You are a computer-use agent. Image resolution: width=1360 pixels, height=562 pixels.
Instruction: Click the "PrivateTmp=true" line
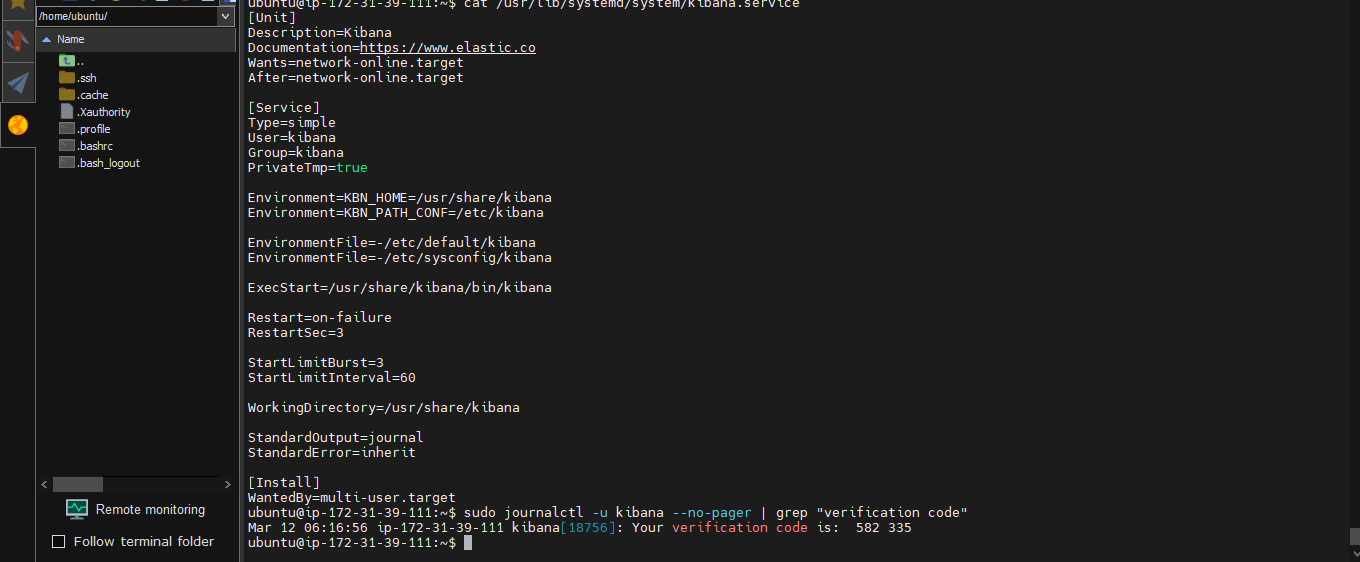pos(308,167)
